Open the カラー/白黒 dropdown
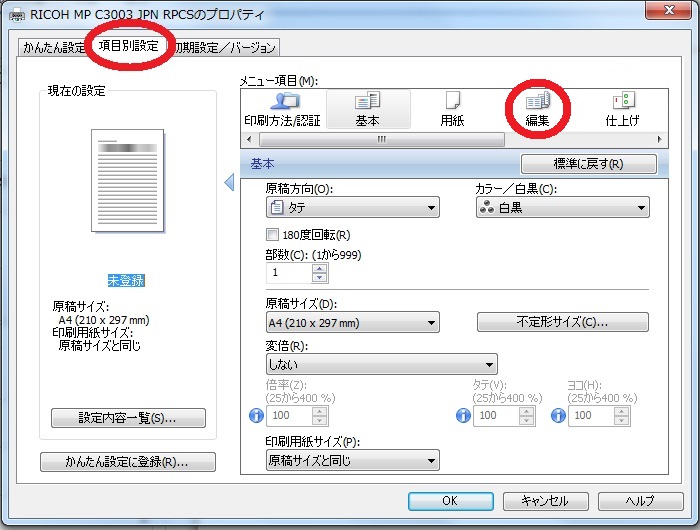700x530 pixels. (562, 208)
